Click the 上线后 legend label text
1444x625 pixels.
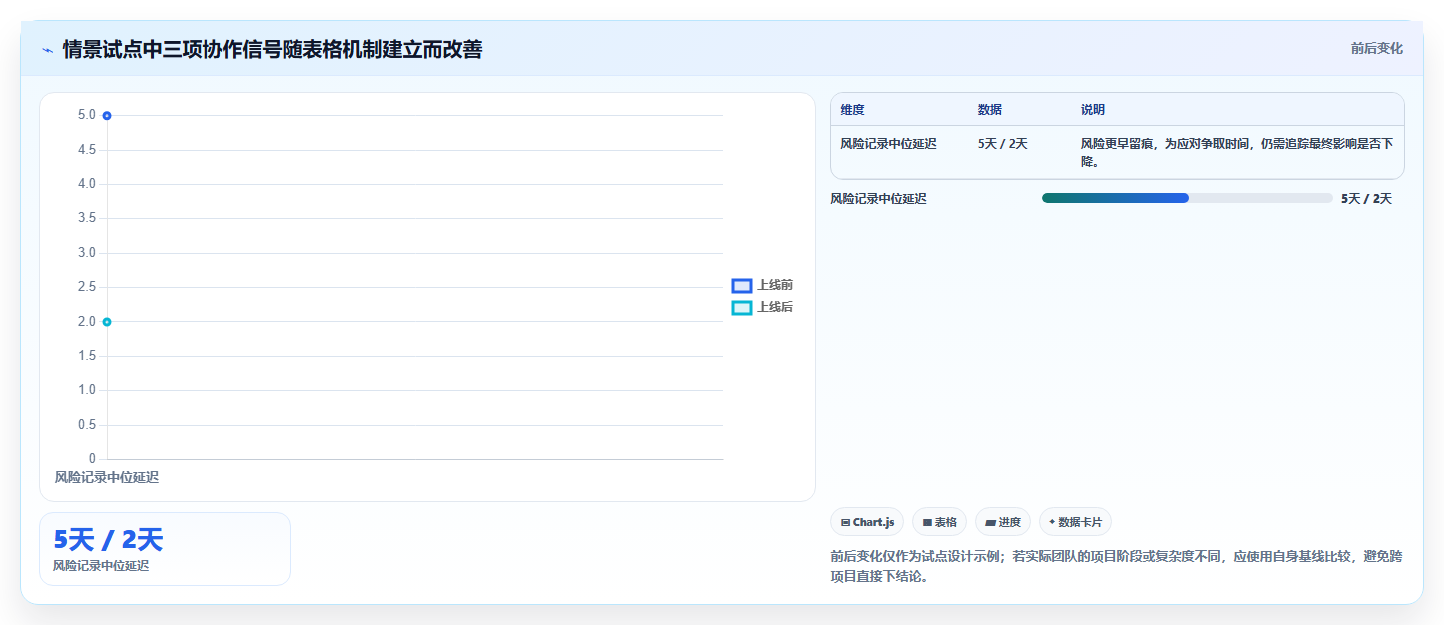775,308
